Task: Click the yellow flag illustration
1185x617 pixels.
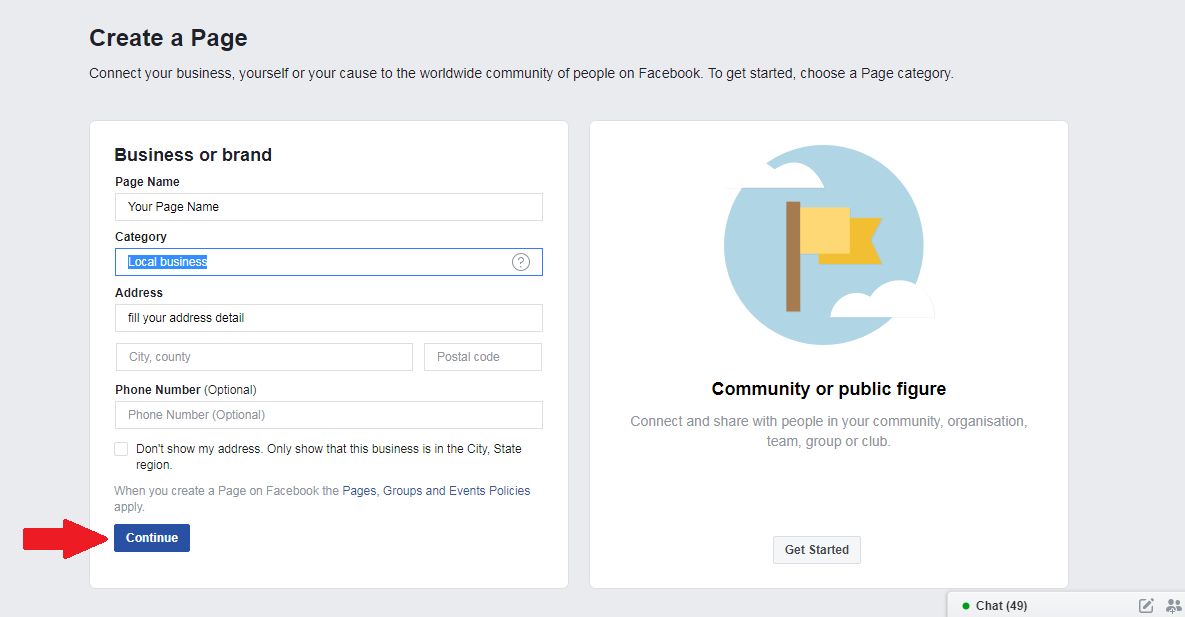Action: [x=838, y=237]
